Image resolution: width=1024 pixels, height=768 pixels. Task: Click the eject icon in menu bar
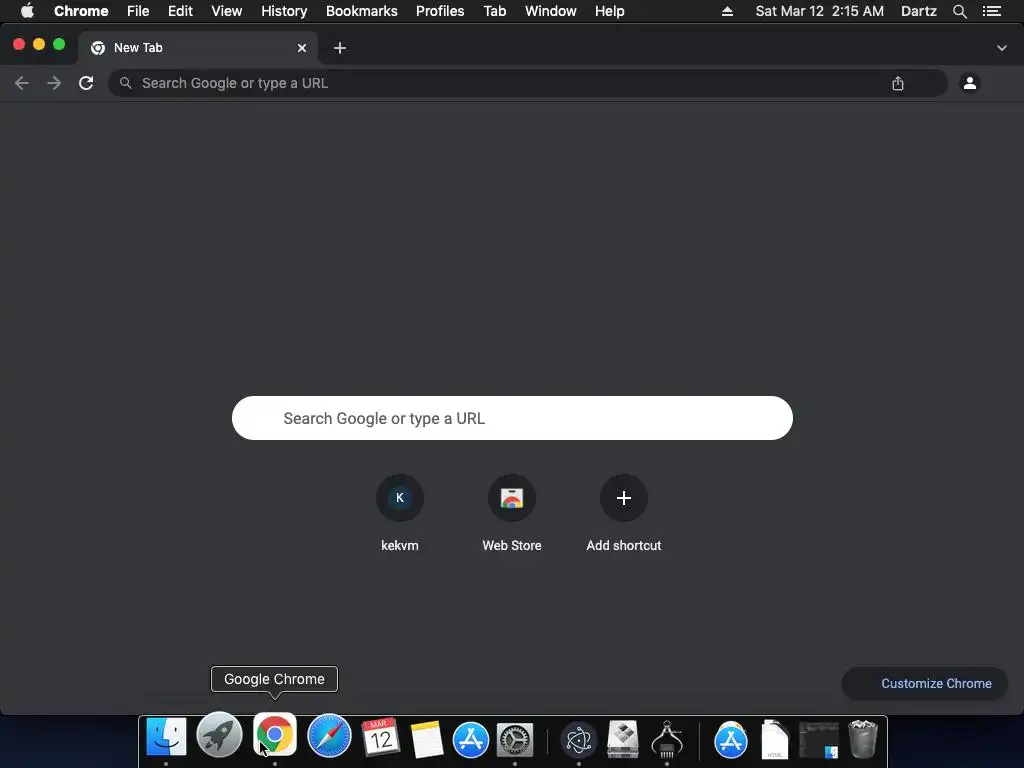click(x=727, y=11)
